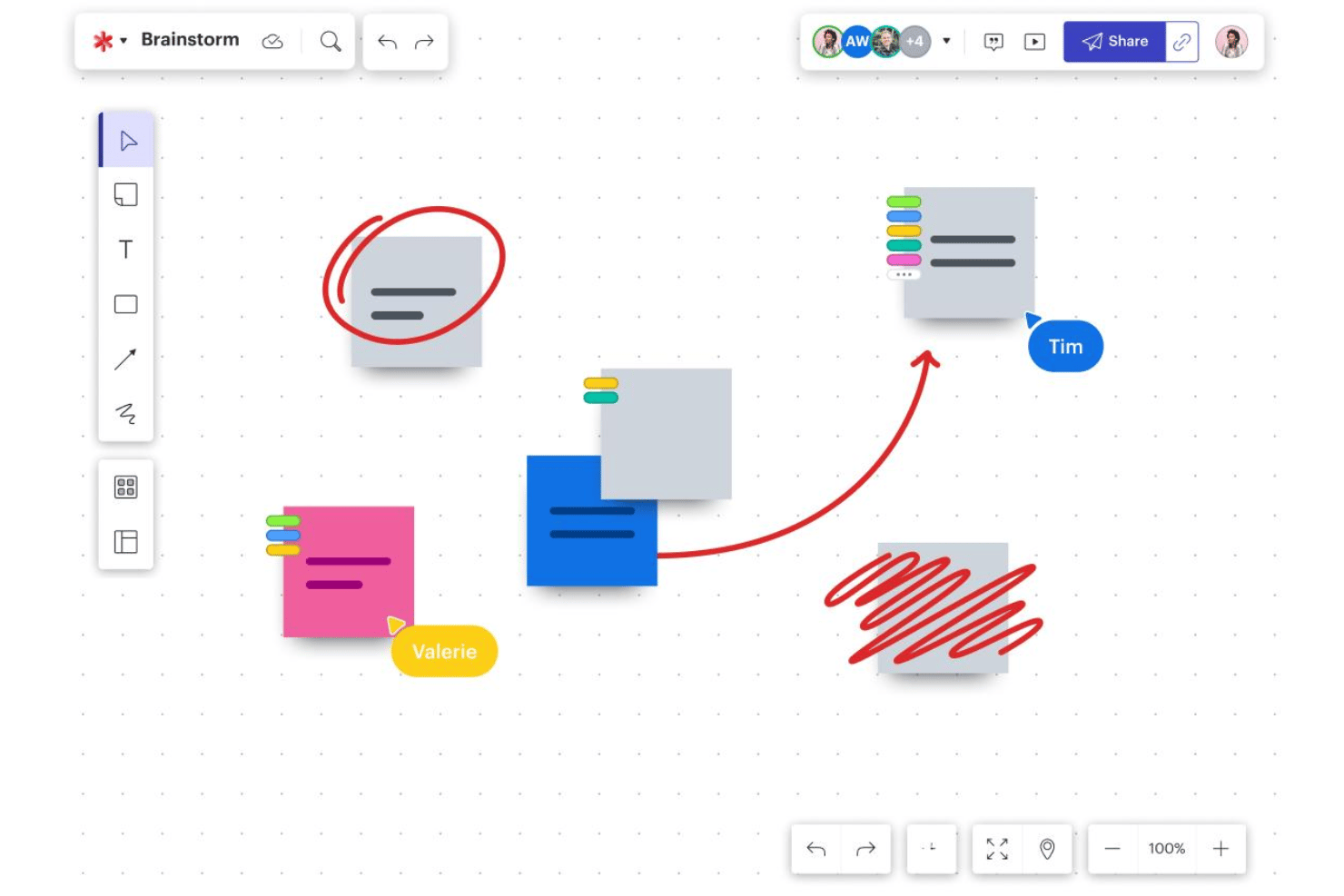Click the fit-to-screen expand arrows icon
This screenshot has height=896, width=1344.
(x=997, y=849)
